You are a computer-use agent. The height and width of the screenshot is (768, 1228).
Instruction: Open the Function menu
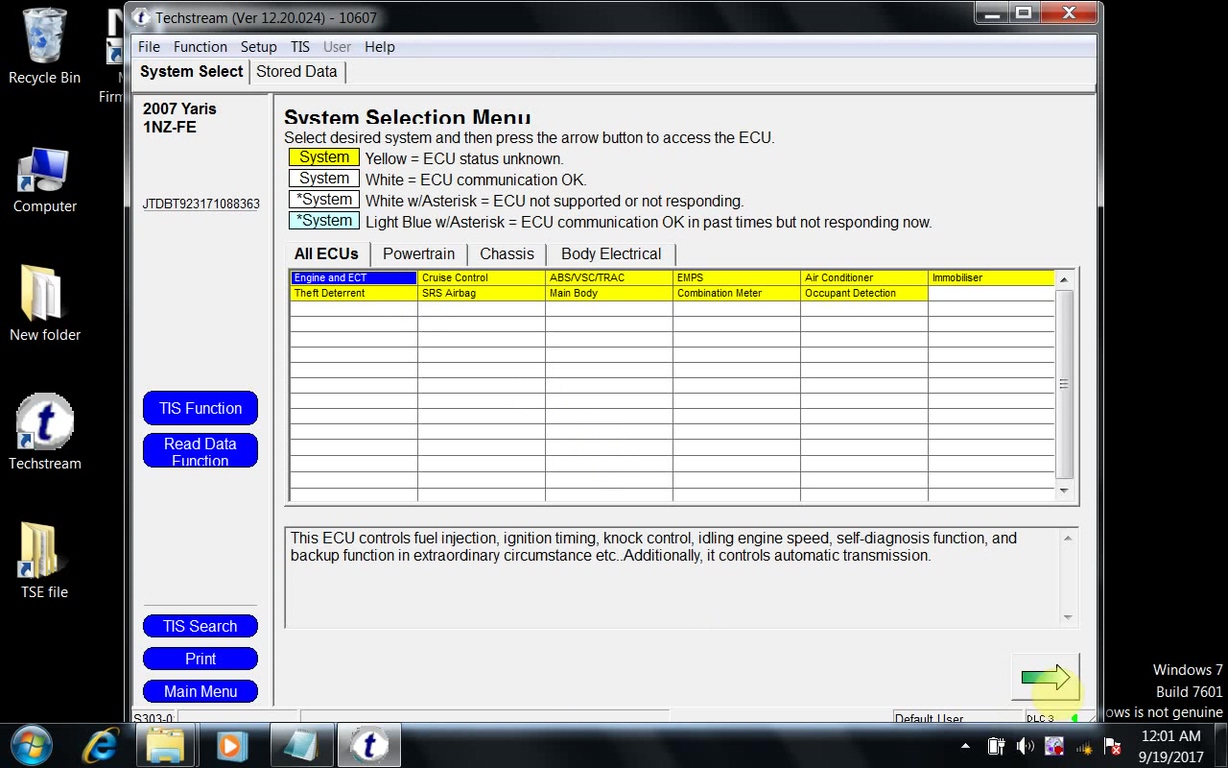(x=200, y=47)
